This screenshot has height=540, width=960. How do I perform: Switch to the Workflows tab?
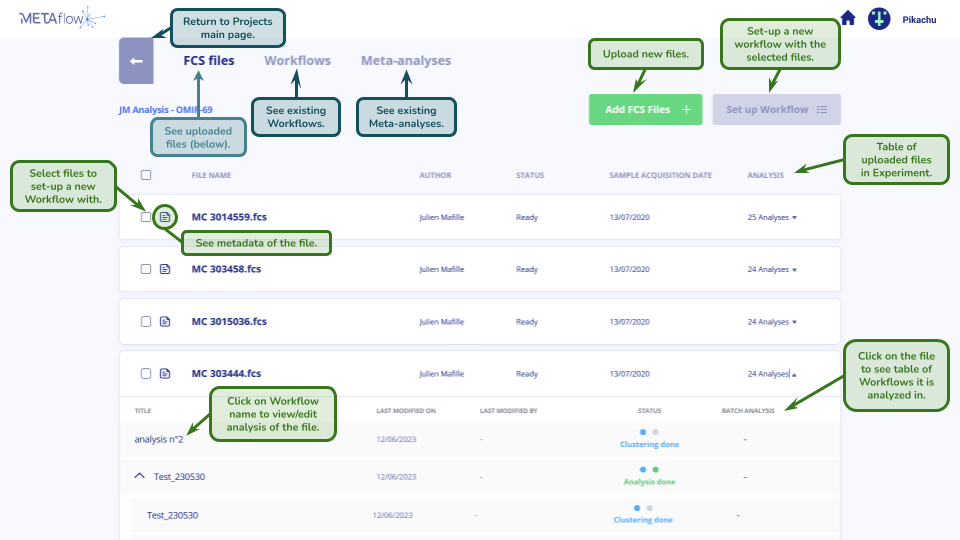click(297, 61)
